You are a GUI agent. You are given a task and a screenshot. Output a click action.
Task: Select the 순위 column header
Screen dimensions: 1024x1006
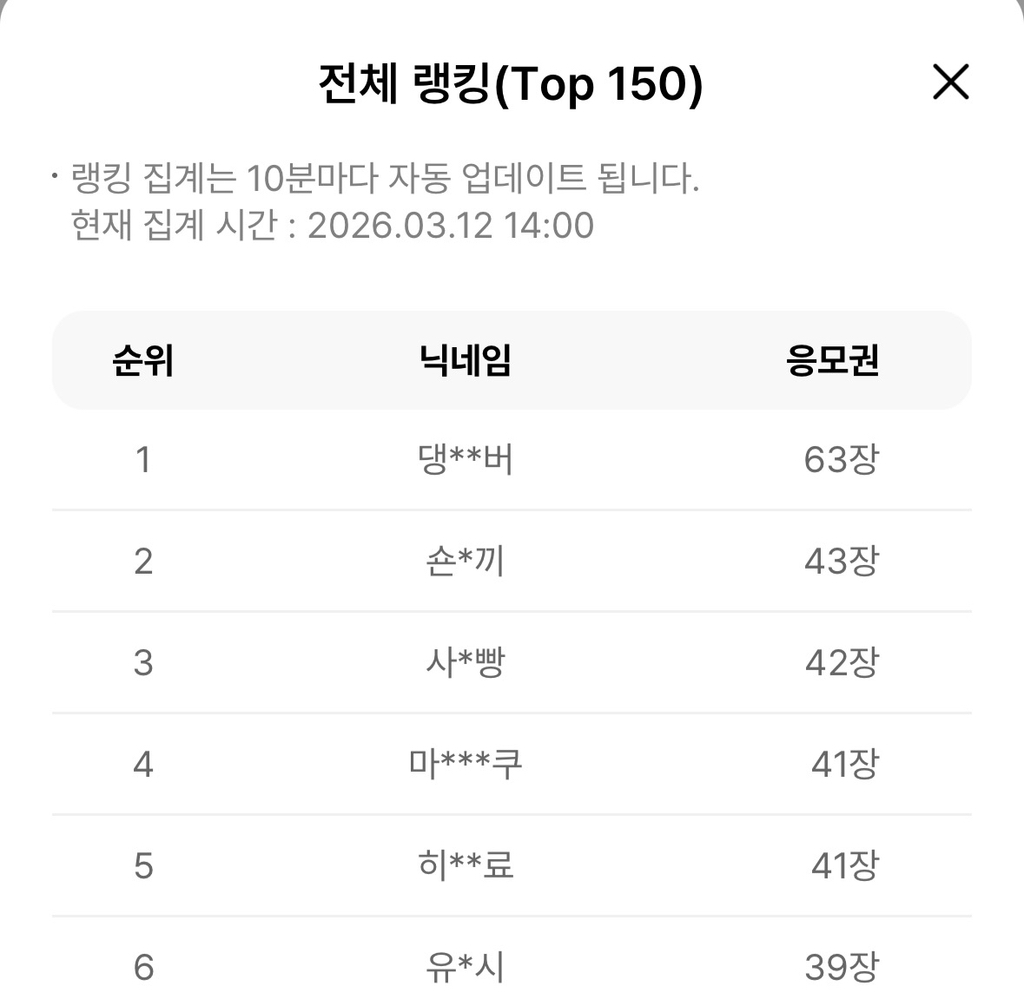(143, 360)
